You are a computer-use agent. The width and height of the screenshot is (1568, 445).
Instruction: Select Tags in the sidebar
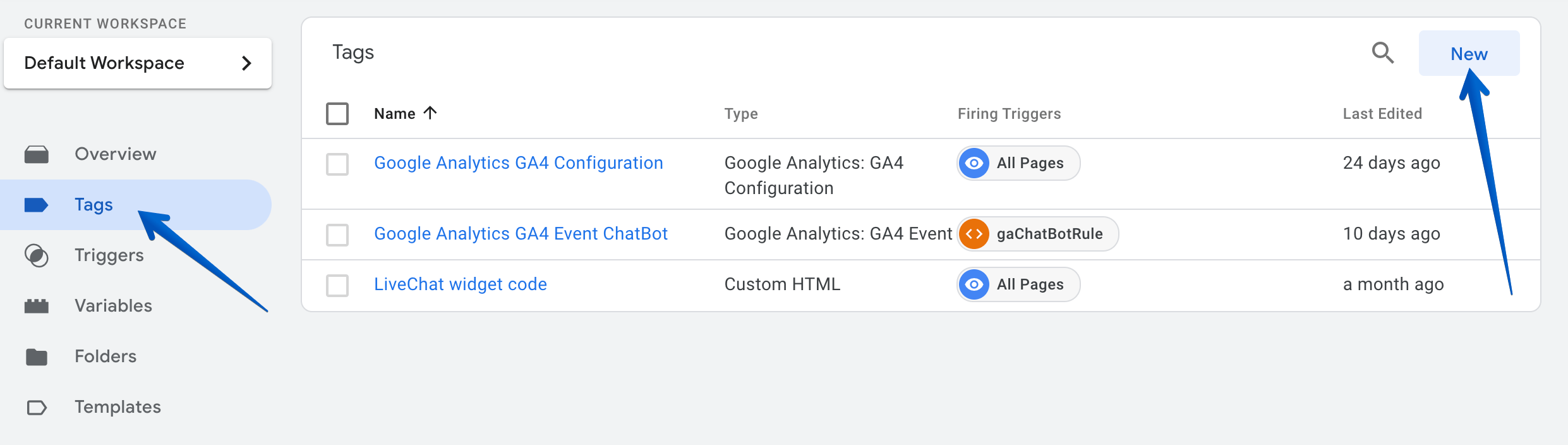[136, 205]
